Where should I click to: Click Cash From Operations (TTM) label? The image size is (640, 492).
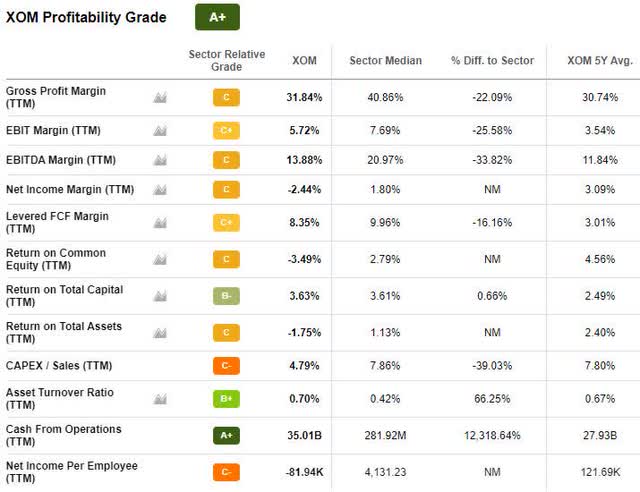pyautogui.click(x=64, y=435)
